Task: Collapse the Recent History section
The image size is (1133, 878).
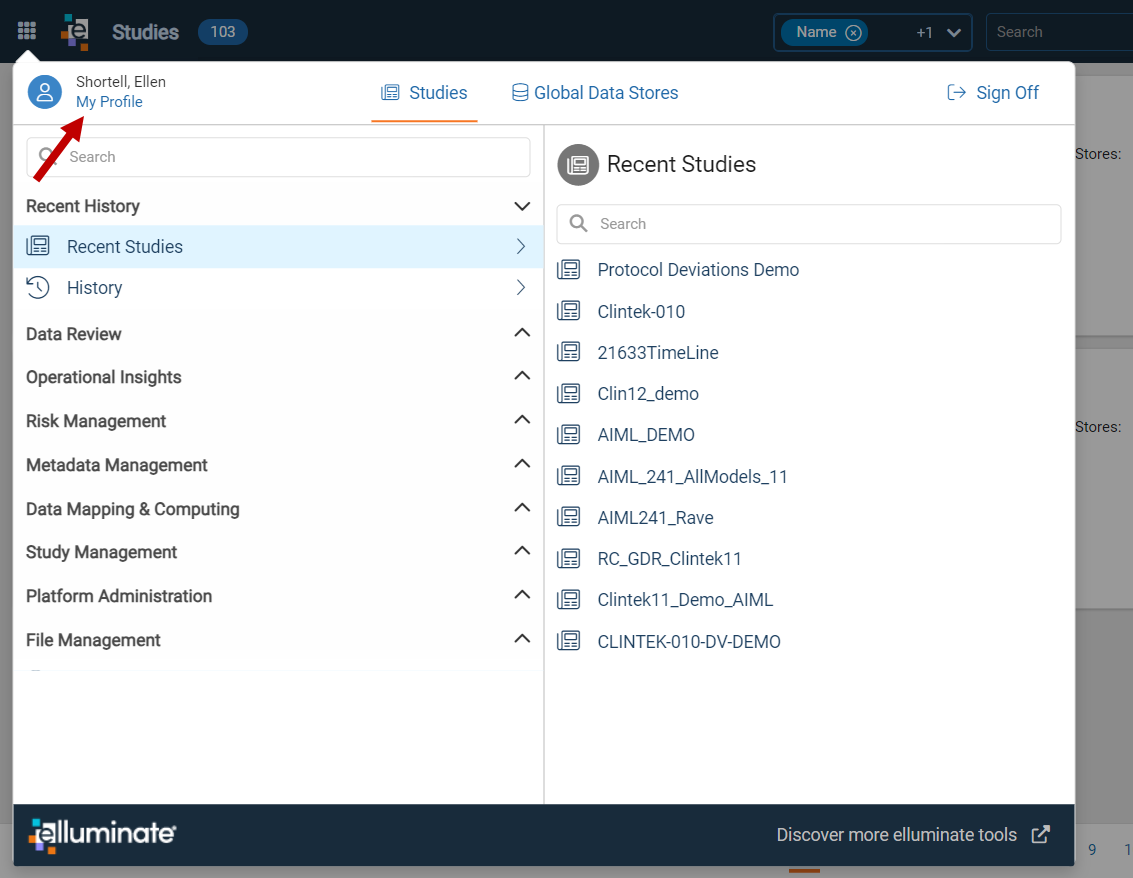Action: [522, 207]
